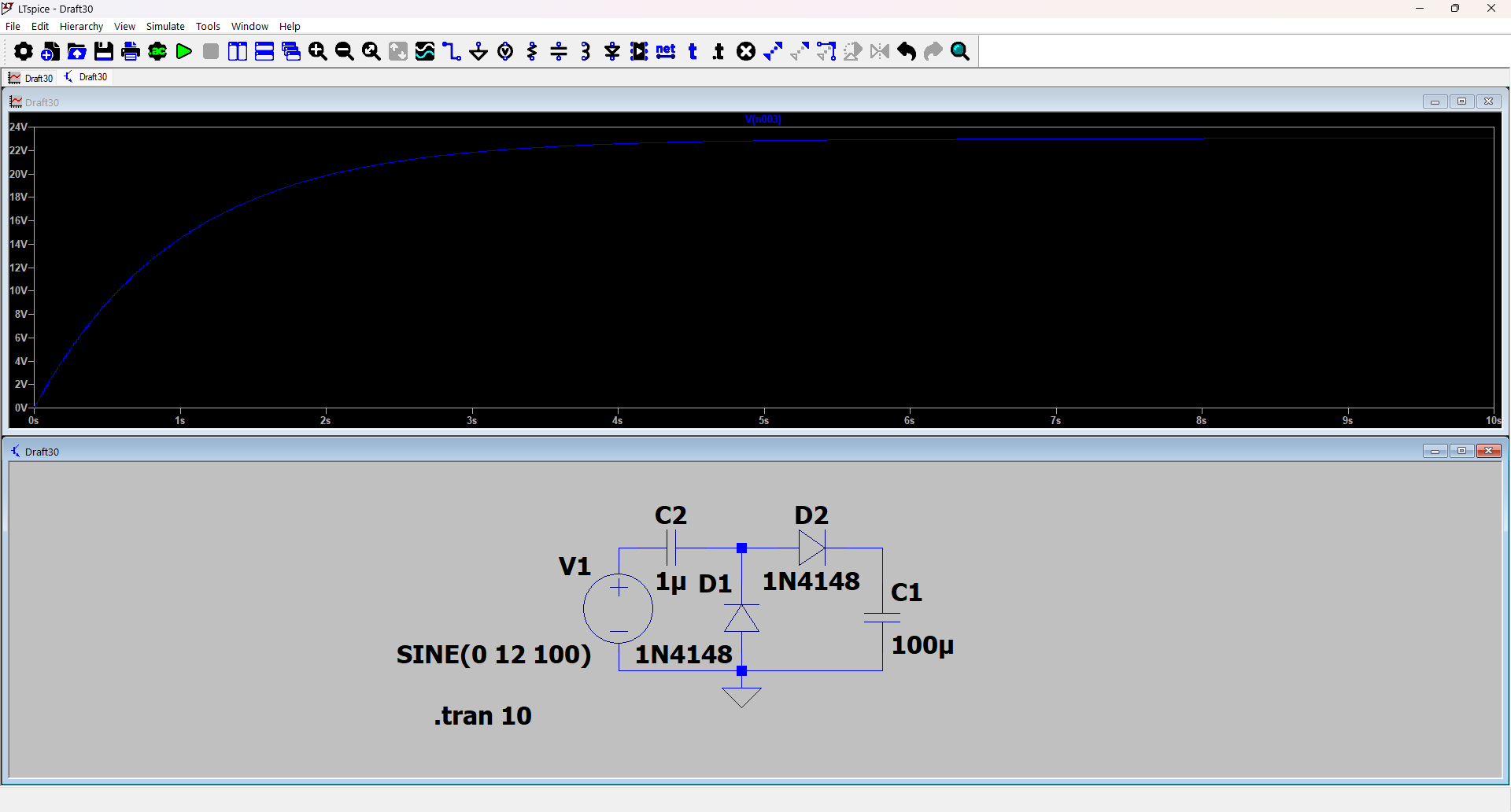Cascade the windows
Image resolution: width=1511 pixels, height=812 pixels.
click(291, 52)
